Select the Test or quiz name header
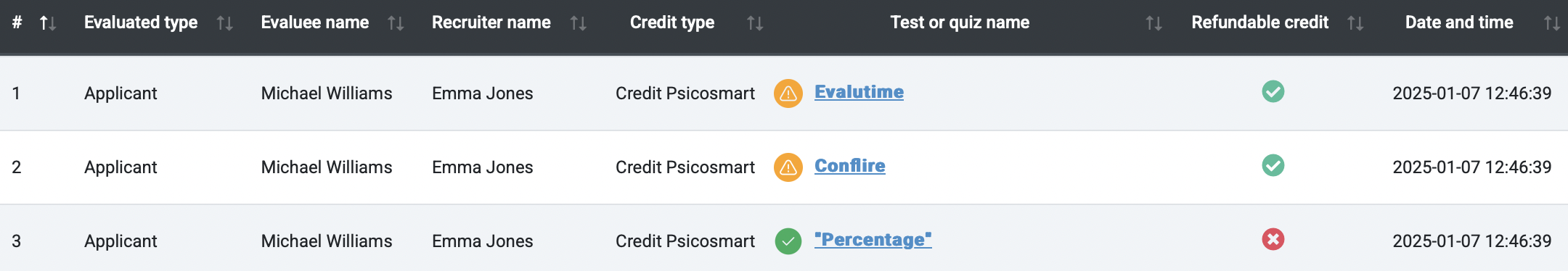Image resolution: width=1568 pixels, height=271 pixels. (x=960, y=22)
